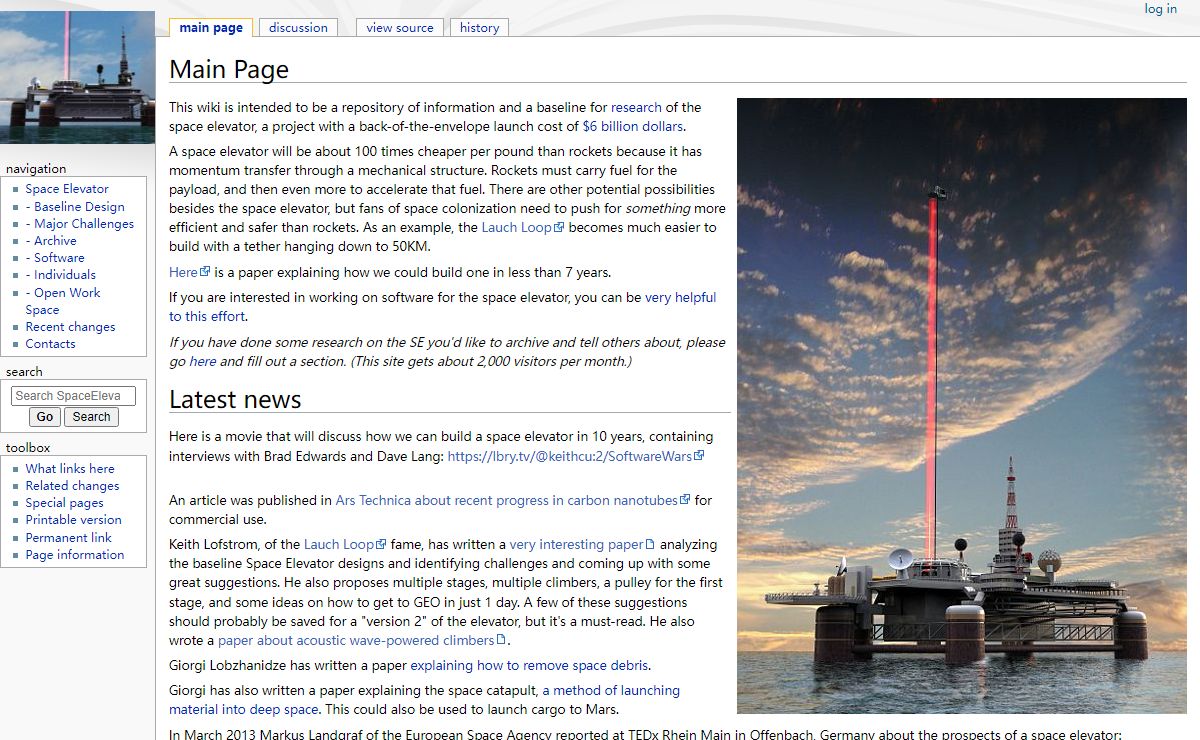The height and width of the screenshot is (740, 1200).
Task: Open the history tab
Action: [479, 28]
